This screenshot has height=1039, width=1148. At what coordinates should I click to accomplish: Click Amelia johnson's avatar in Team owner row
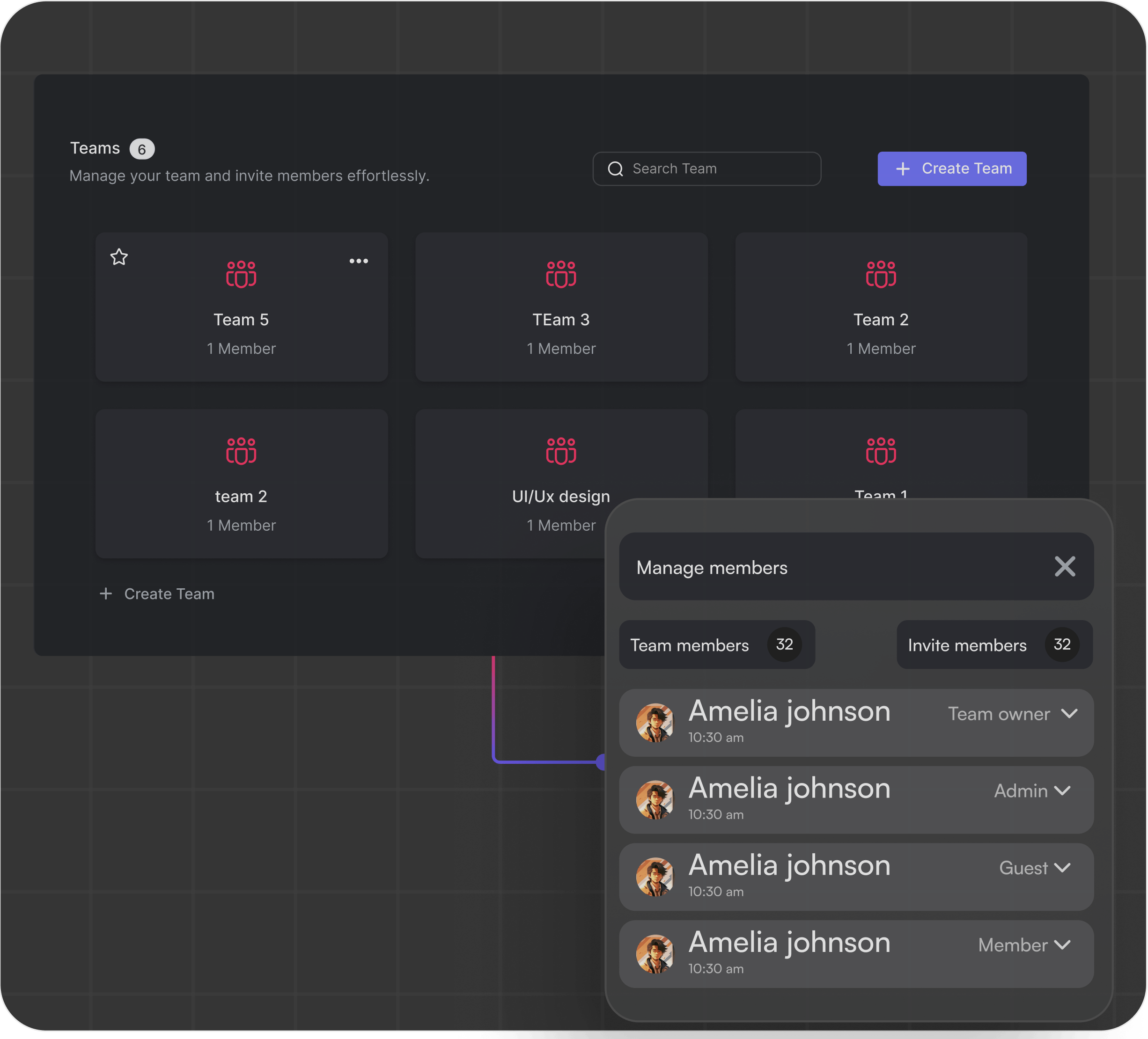(x=654, y=723)
